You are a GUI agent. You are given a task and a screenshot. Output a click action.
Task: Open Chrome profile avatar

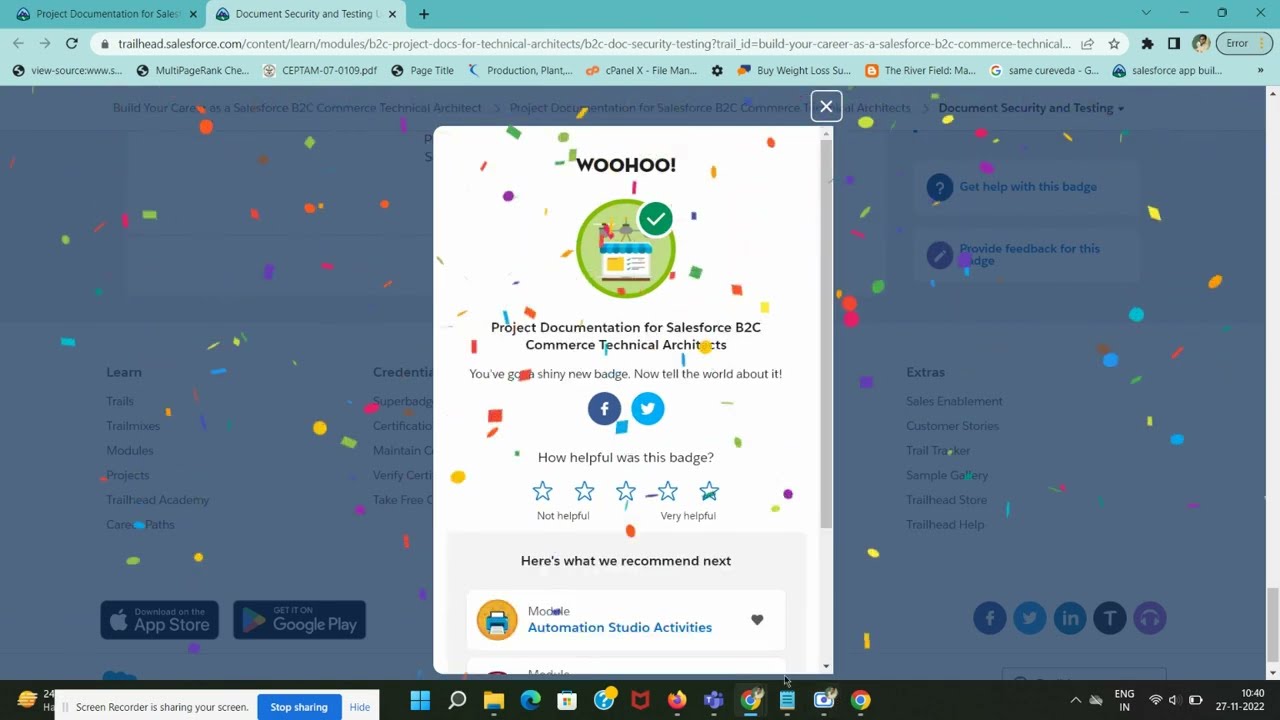[1201, 44]
